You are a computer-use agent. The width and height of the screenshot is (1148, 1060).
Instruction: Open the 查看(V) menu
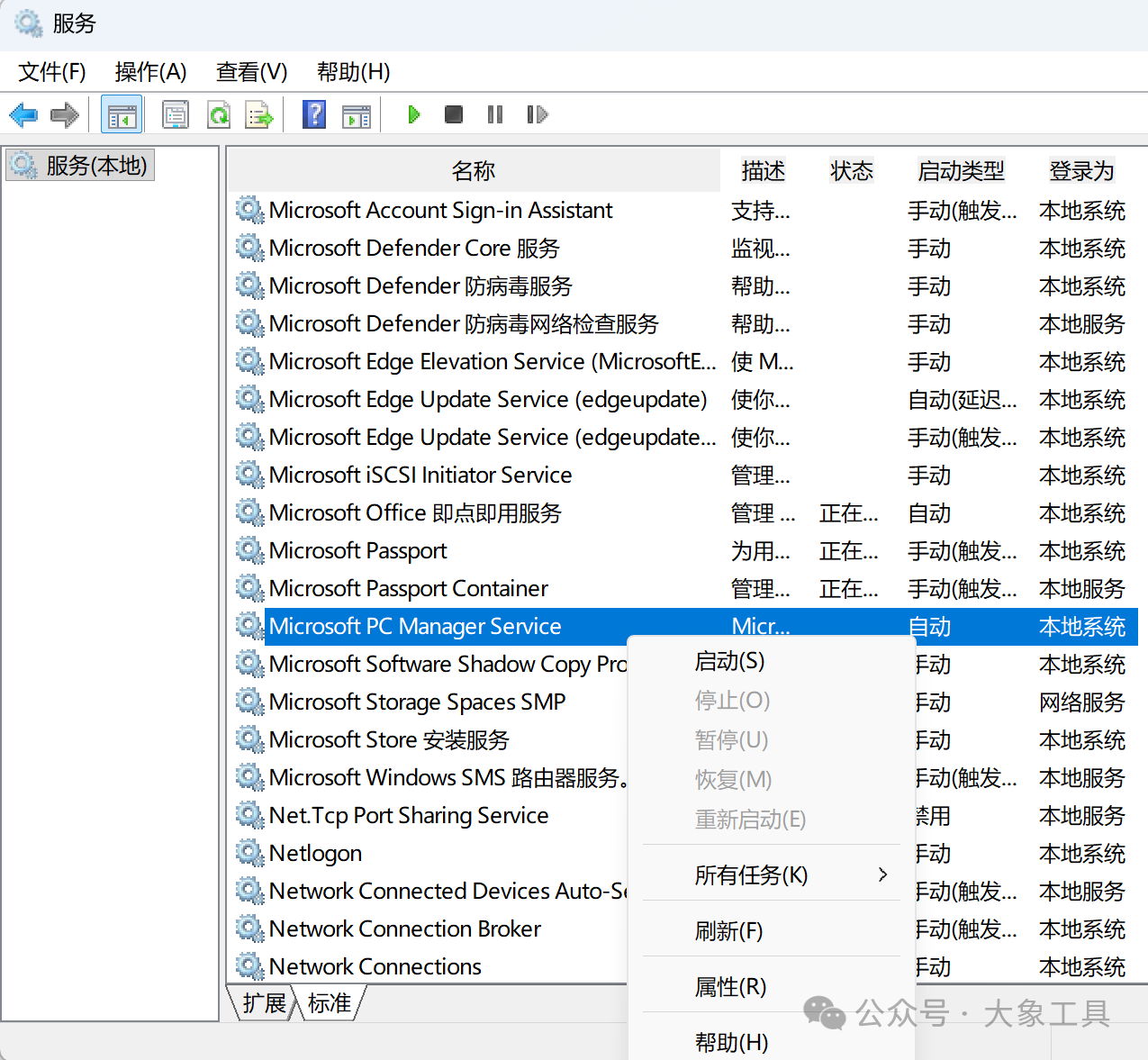pos(251,72)
